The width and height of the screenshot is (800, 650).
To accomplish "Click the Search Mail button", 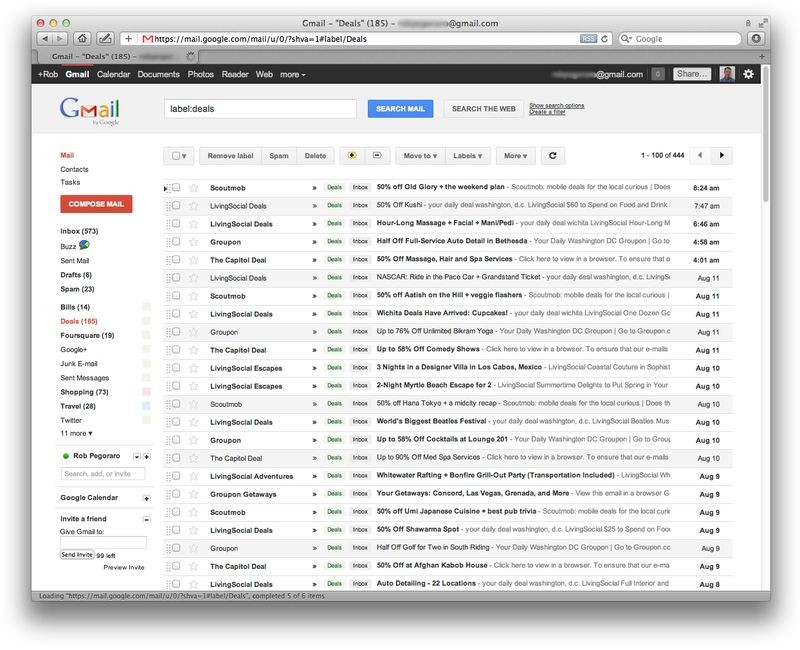I will click(x=401, y=109).
